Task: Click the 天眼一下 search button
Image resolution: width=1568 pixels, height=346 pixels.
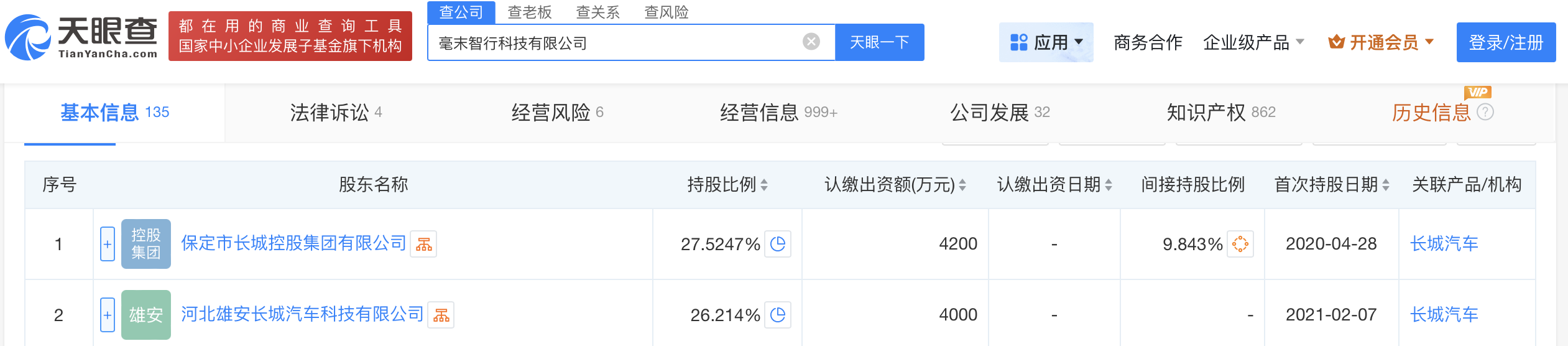Action: 880,42
